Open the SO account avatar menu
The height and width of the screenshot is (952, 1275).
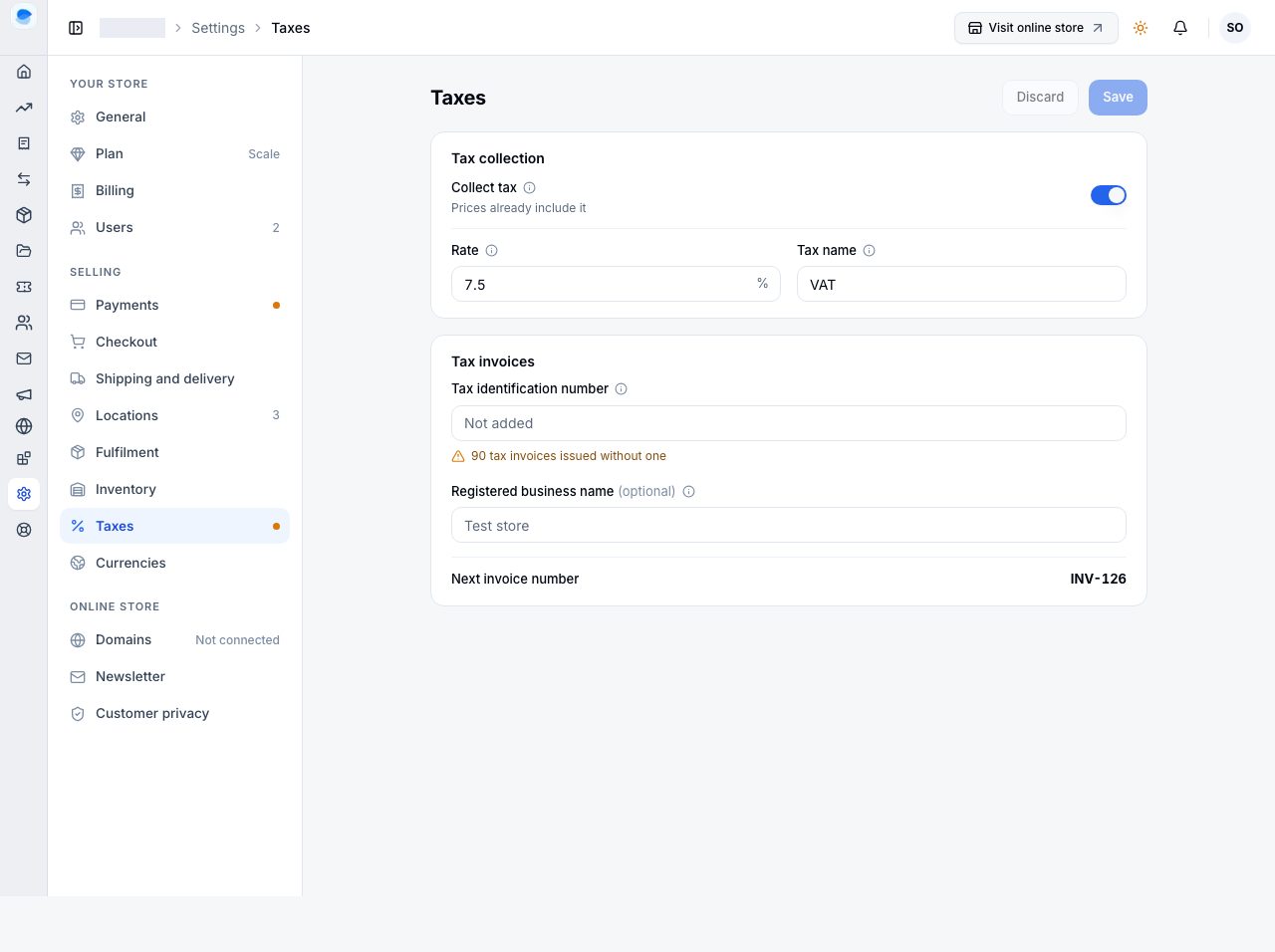coord(1235,28)
